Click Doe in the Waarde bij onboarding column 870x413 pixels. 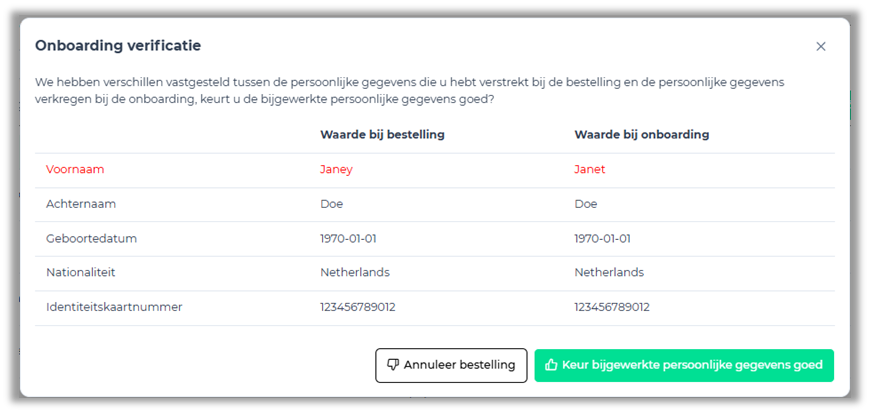point(586,204)
